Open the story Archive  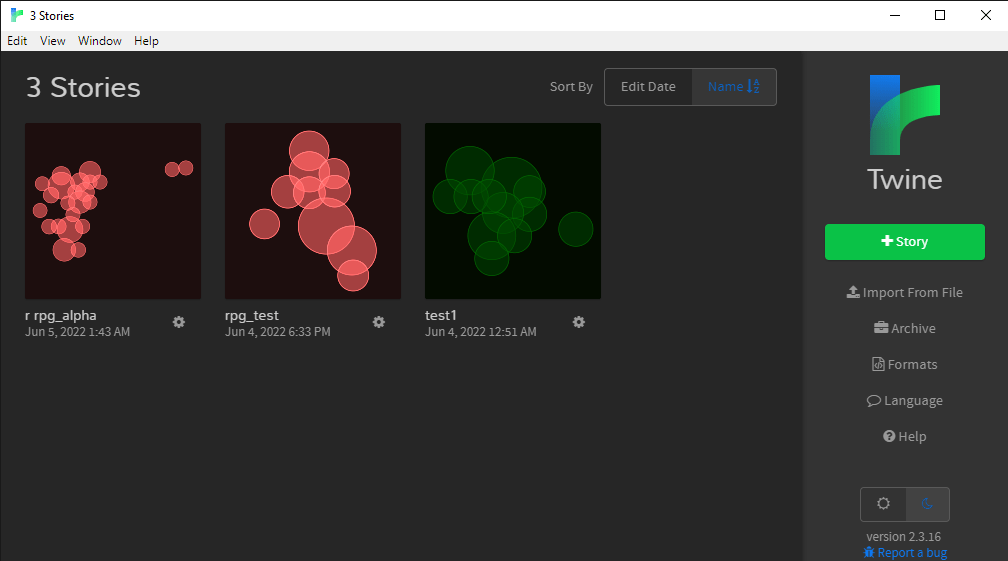904,329
